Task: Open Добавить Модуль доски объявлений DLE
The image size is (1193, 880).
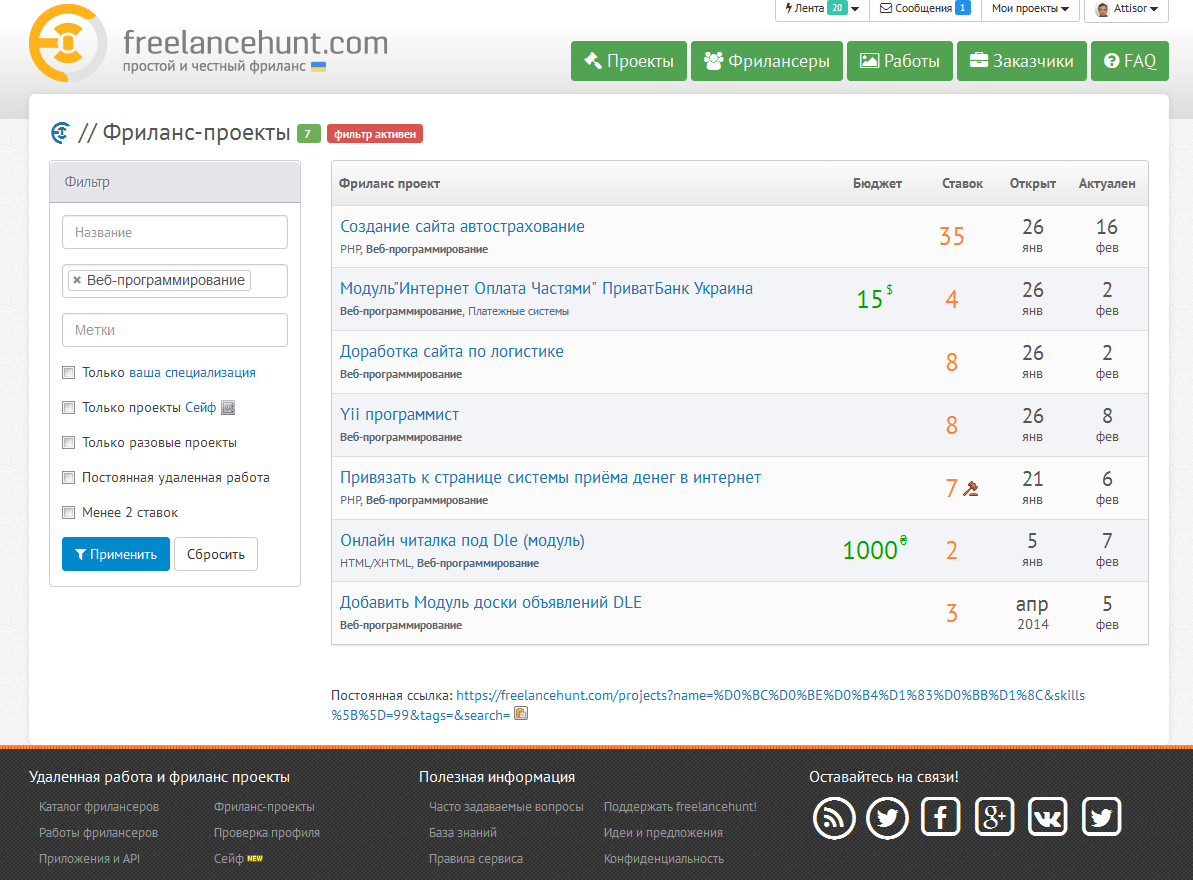Action: click(490, 603)
